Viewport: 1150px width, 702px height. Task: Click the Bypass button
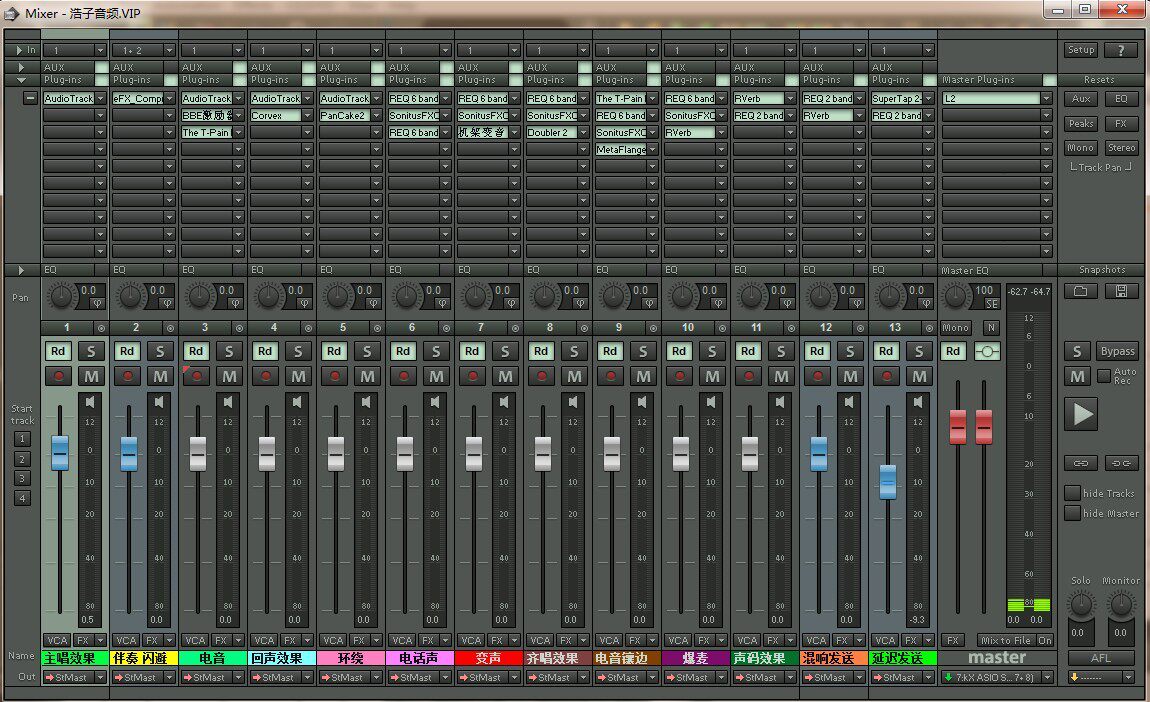[x=1117, y=351]
